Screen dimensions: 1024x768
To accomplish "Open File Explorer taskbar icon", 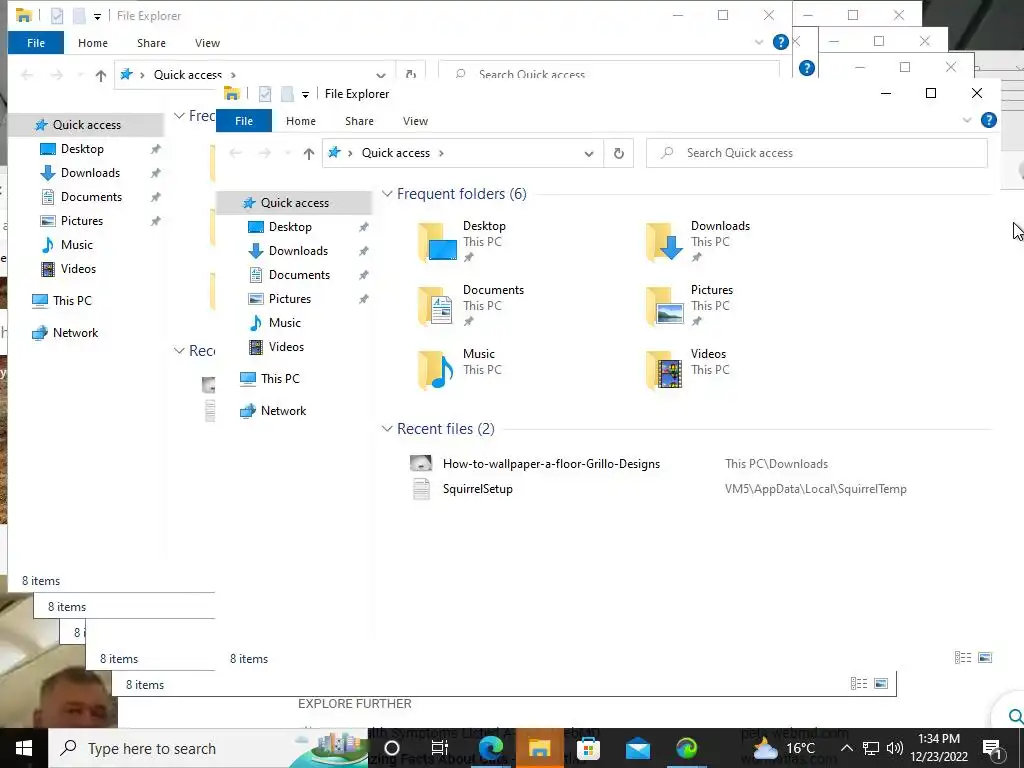I will point(539,748).
